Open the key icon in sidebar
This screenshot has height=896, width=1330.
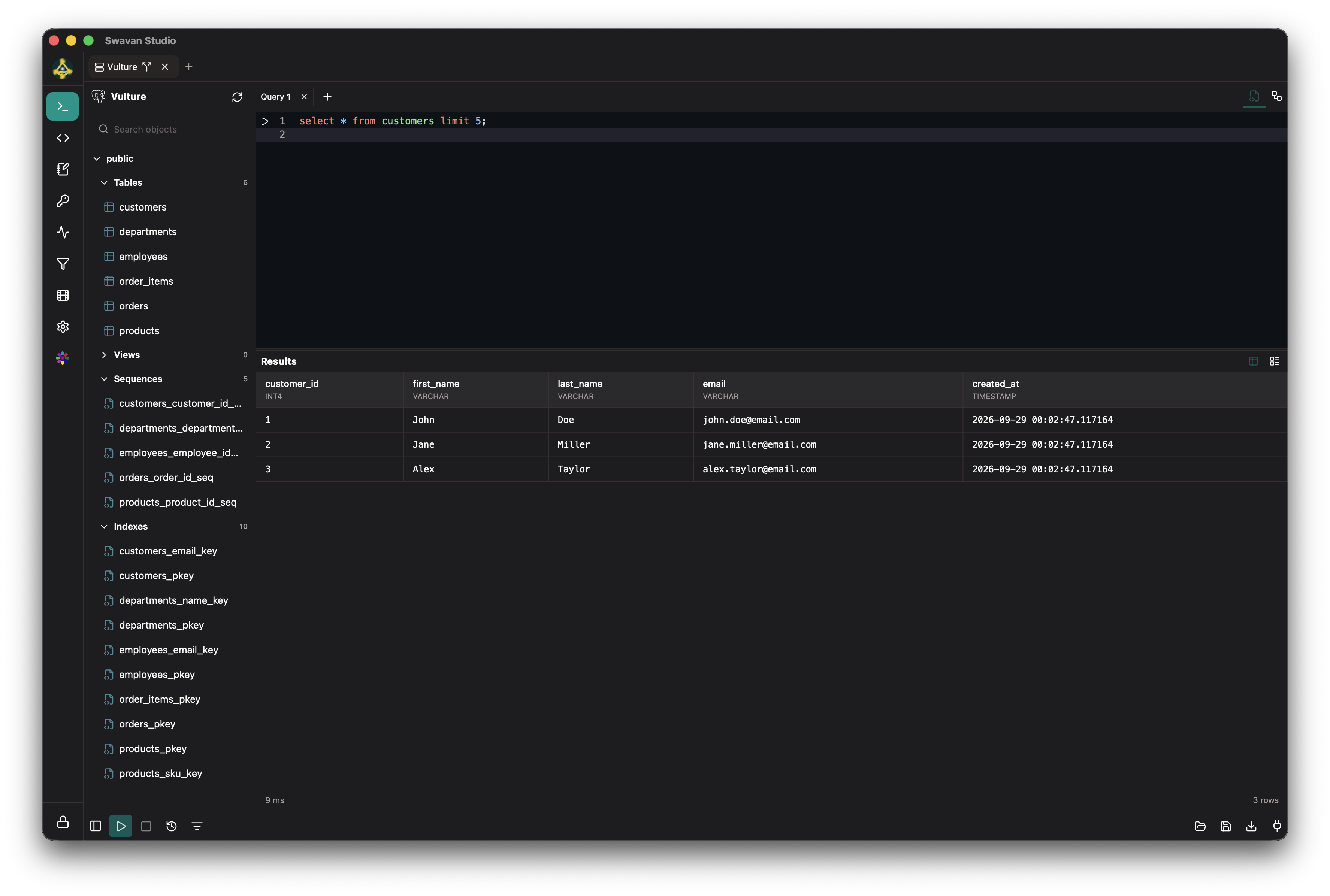click(63, 200)
